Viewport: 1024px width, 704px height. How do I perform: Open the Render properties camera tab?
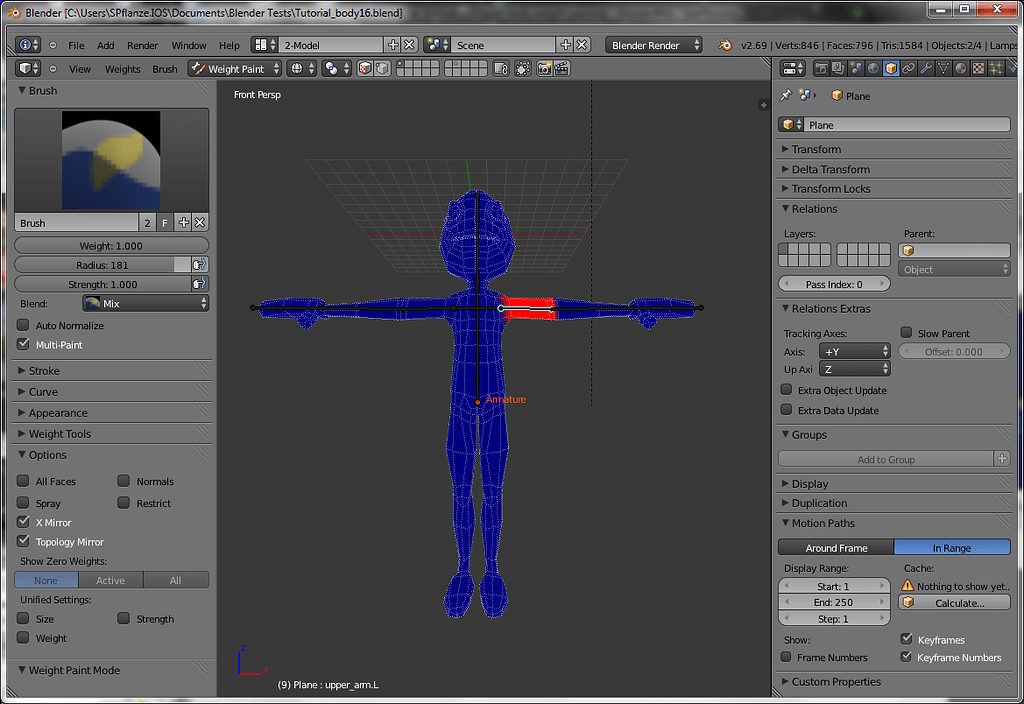(821, 69)
